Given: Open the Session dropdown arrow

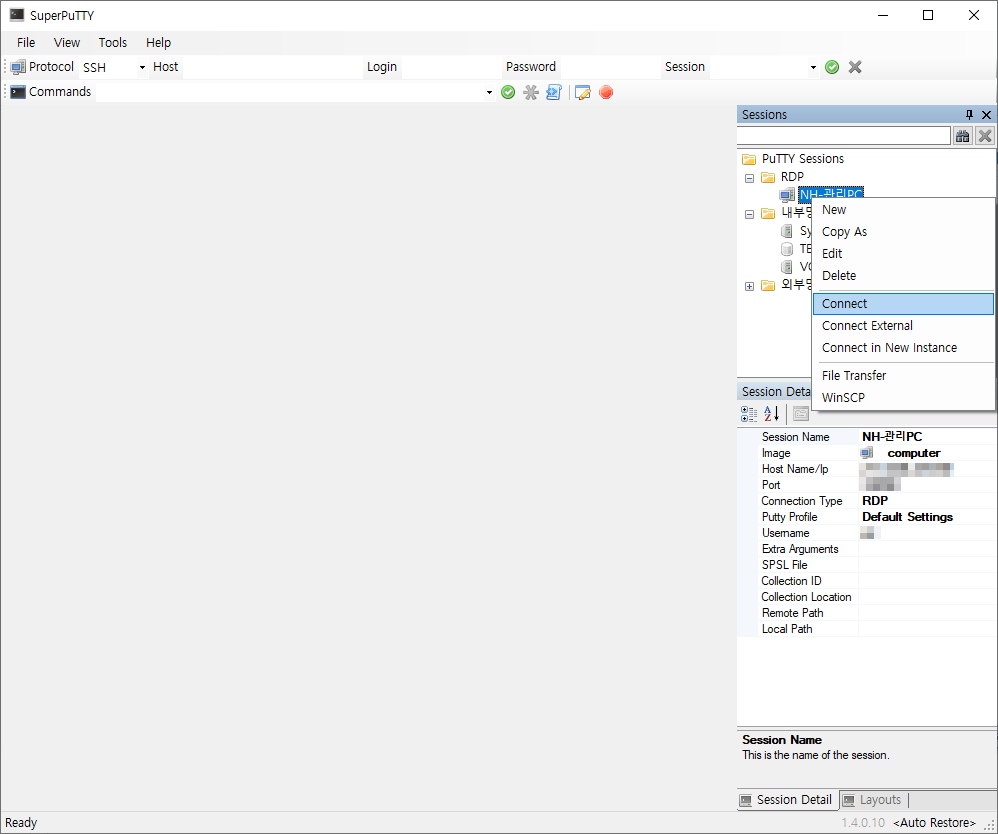Looking at the screenshot, I should [813, 67].
